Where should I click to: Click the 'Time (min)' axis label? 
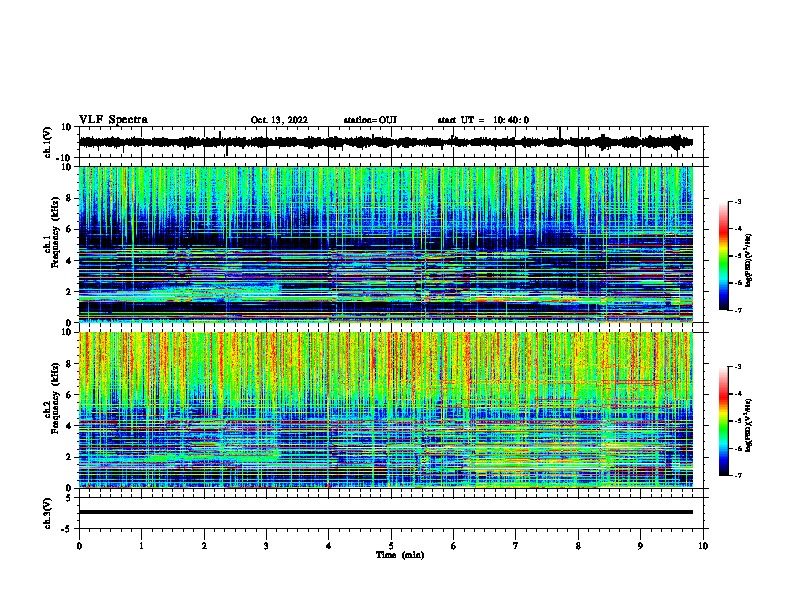(400, 555)
